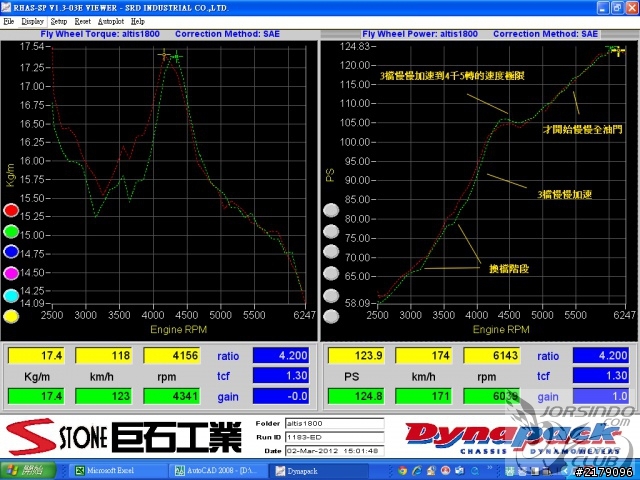
Task: Toggle the green run indicator, torque graph
Action: point(11,231)
